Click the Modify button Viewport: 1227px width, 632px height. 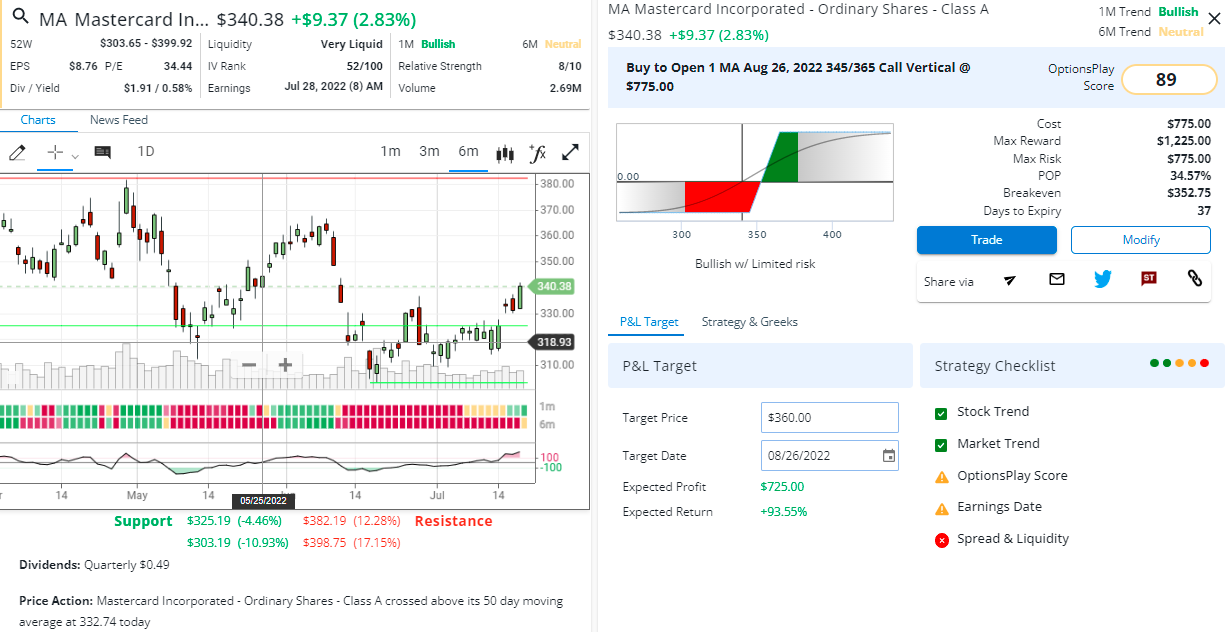click(1141, 240)
